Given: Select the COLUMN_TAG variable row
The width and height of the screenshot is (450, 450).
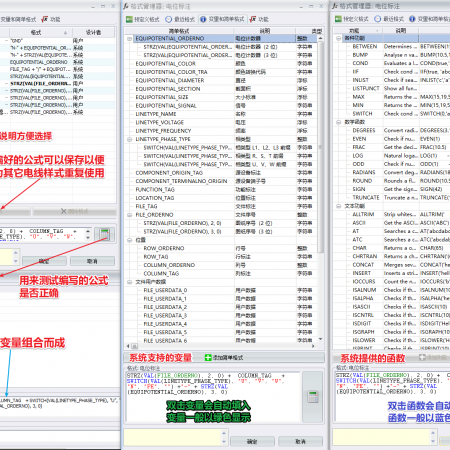Looking at the screenshot, I should (221, 274).
